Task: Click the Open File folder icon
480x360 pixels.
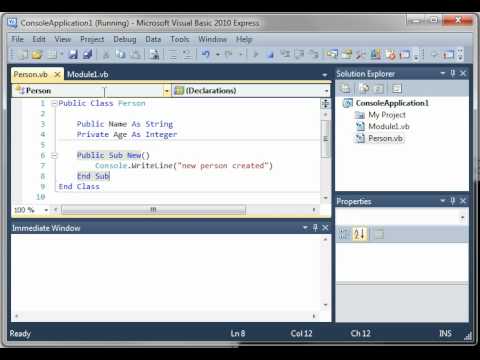Action: click(37, 54)
